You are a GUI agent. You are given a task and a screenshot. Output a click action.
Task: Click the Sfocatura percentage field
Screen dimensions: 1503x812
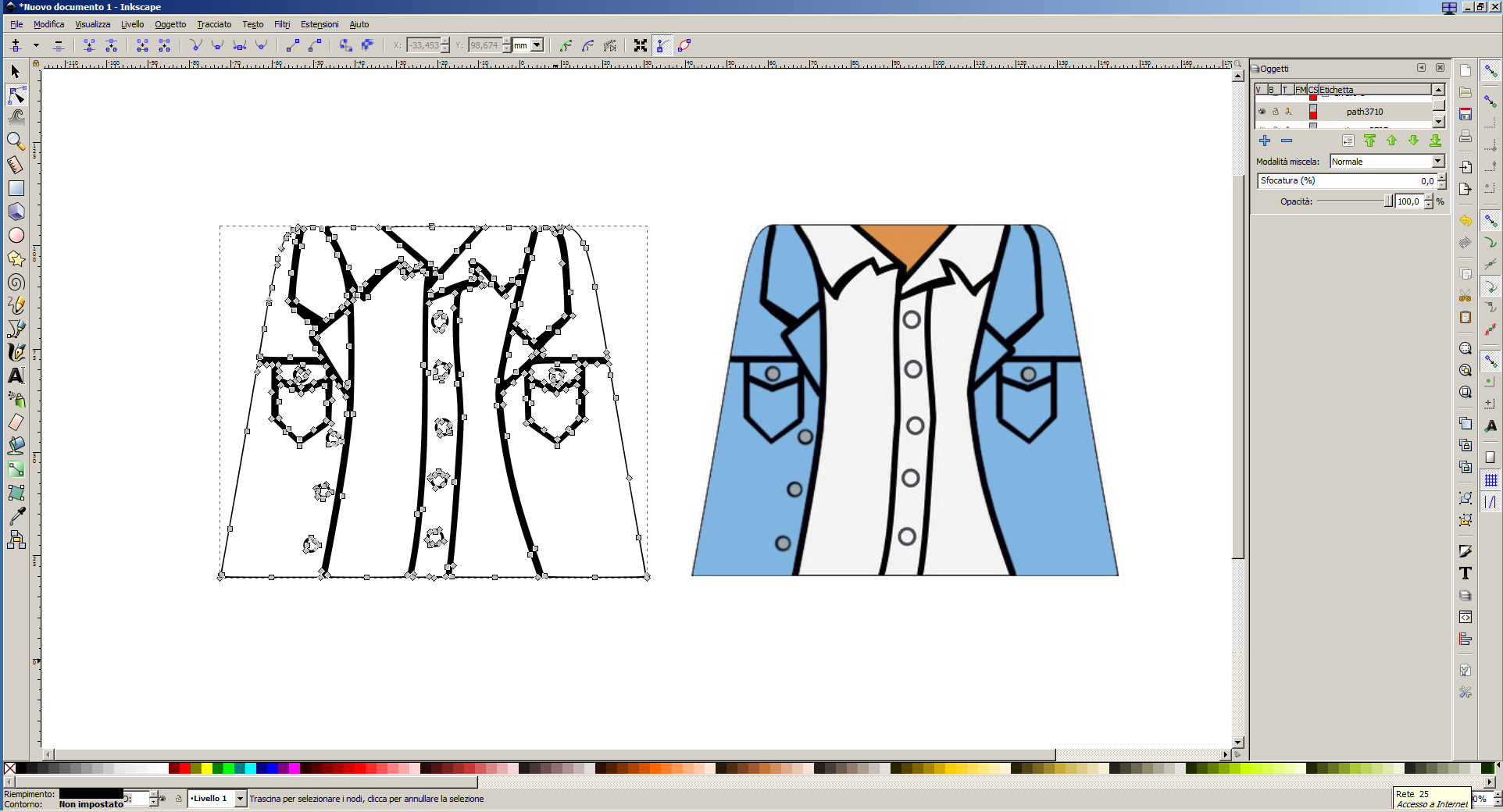click(1347, 180)
